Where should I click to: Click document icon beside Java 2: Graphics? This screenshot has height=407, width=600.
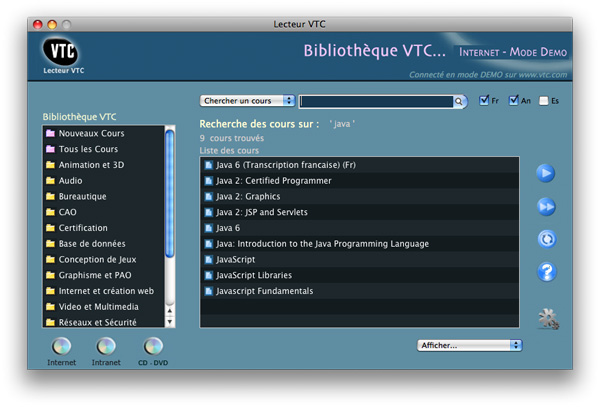coord(209,197)
